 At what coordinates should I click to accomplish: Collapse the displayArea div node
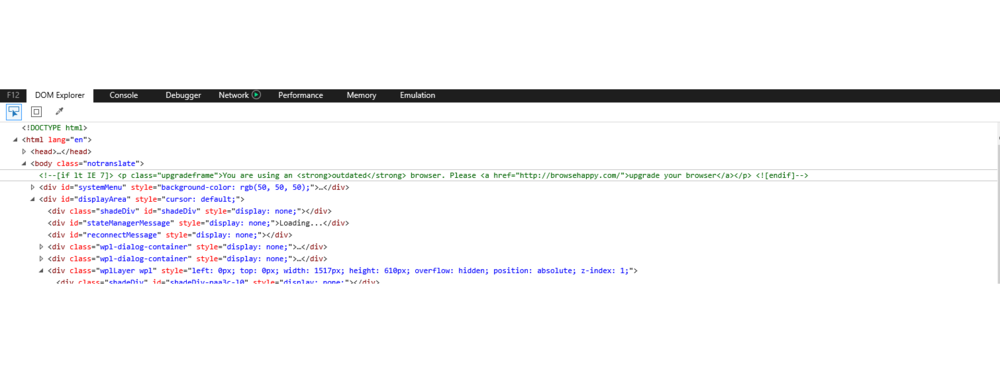pyautogui.click(x=33, y=200)
